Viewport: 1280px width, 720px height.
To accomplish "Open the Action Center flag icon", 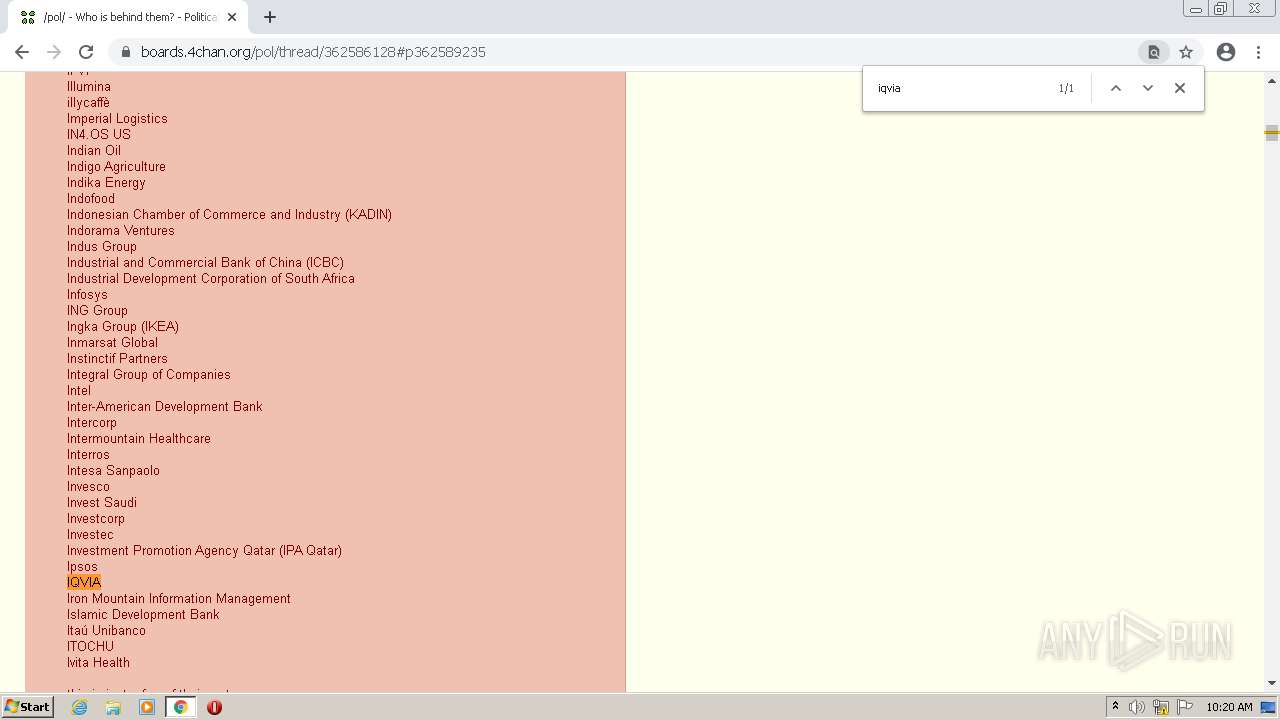I will 1184,707.
